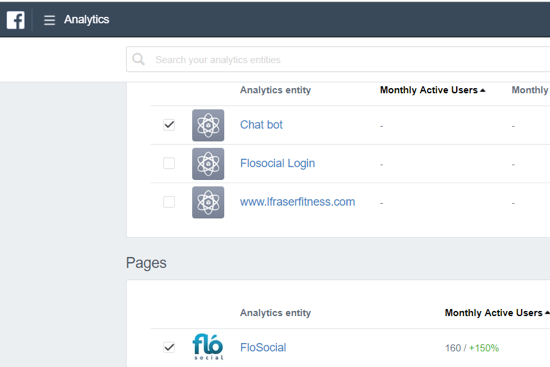Open the FloSocial page link

pos(263,347)
